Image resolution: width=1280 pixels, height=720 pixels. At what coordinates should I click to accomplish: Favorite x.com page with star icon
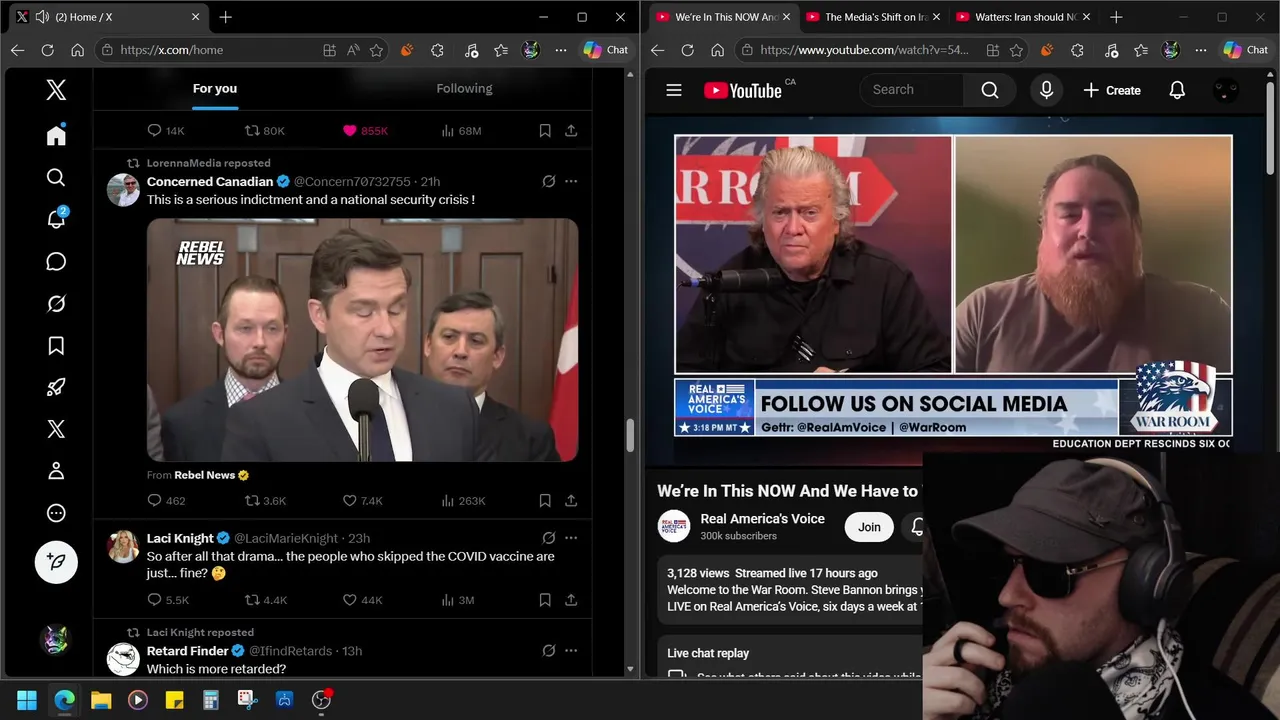coord(377,50)
